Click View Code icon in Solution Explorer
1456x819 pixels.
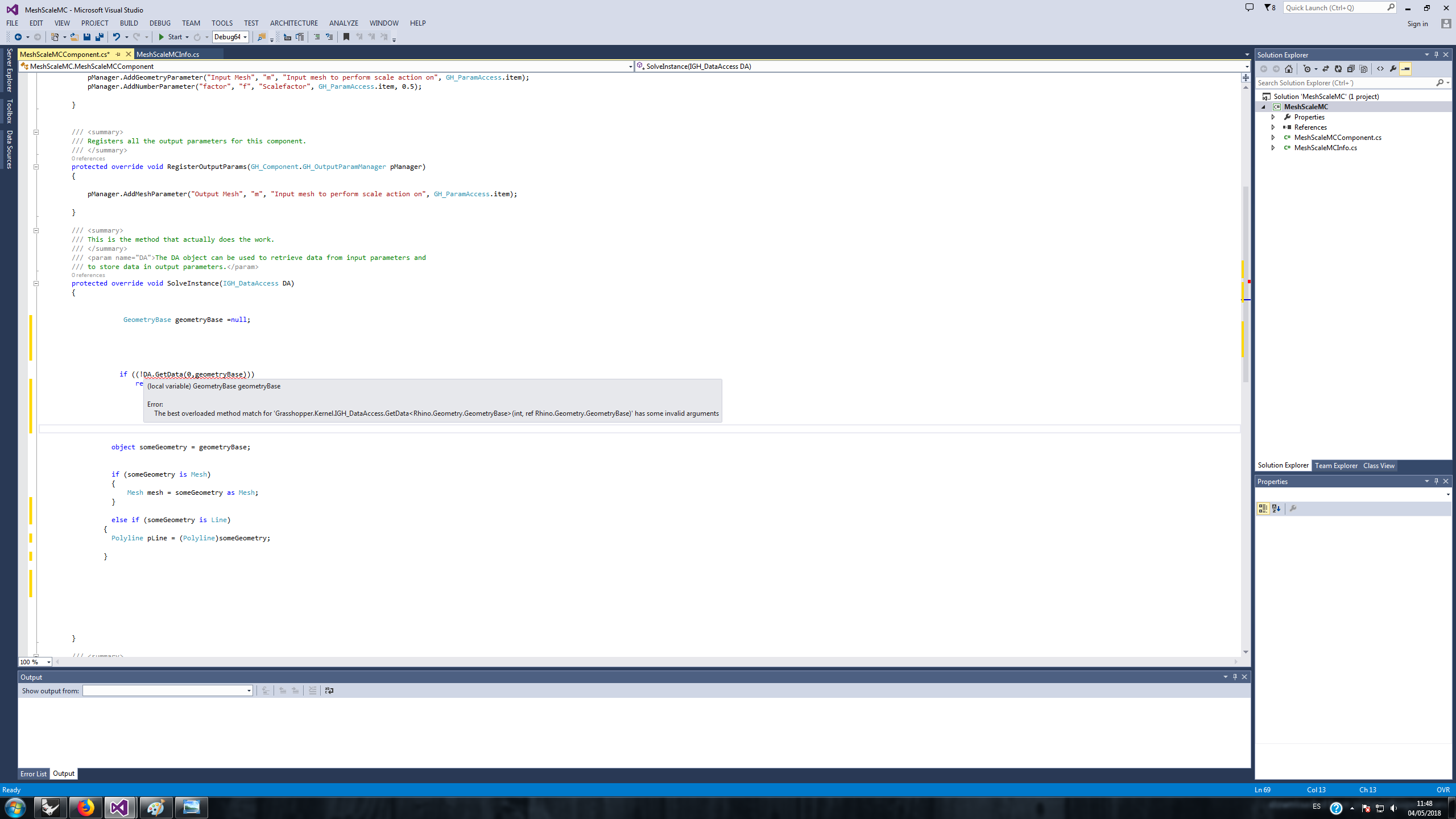pos(1380,69)
